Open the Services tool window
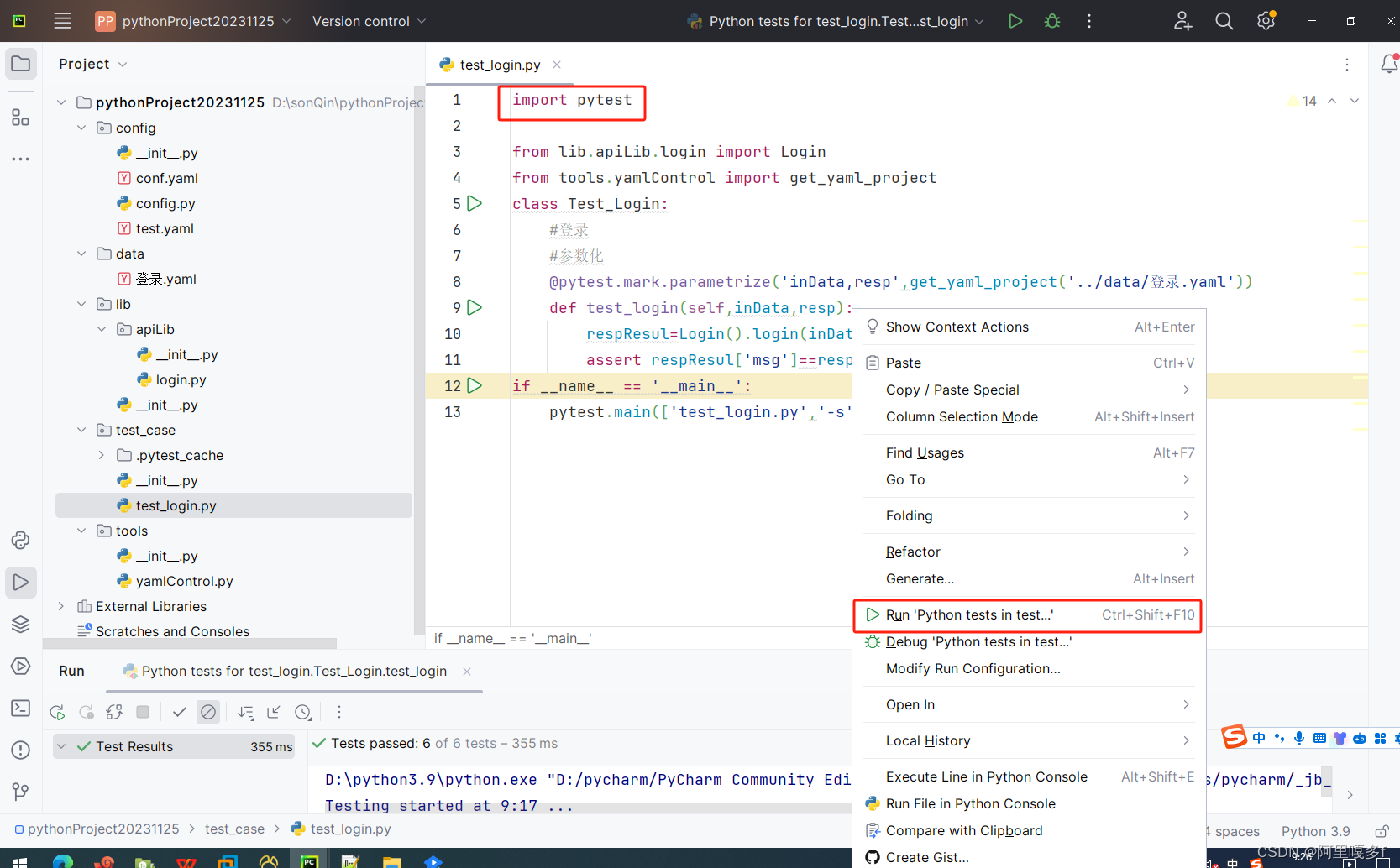Screen dimensions: 1400x868 pyautogui.click(x=21, y=666)
